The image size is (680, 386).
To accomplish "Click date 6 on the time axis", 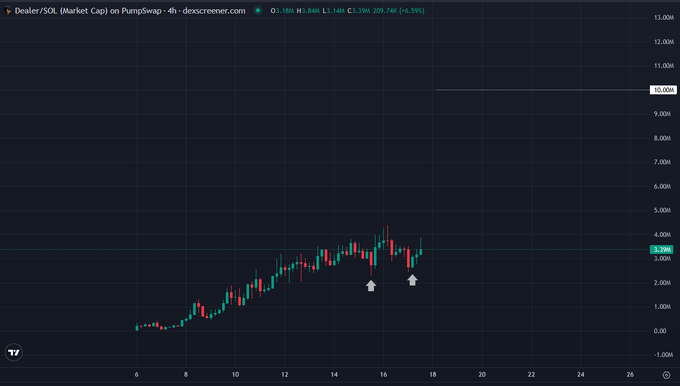I will click(x=137, y=375).
